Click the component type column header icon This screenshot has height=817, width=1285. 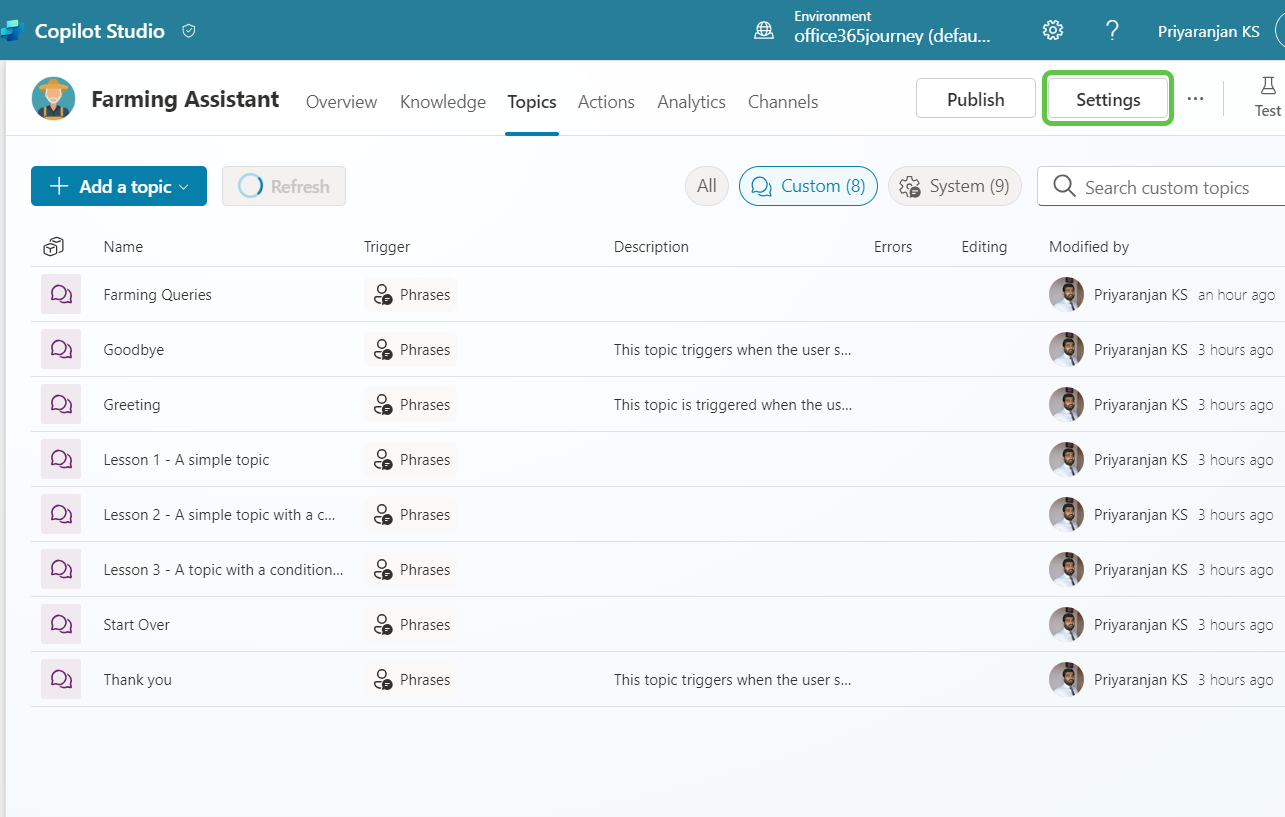click(54, 247)
